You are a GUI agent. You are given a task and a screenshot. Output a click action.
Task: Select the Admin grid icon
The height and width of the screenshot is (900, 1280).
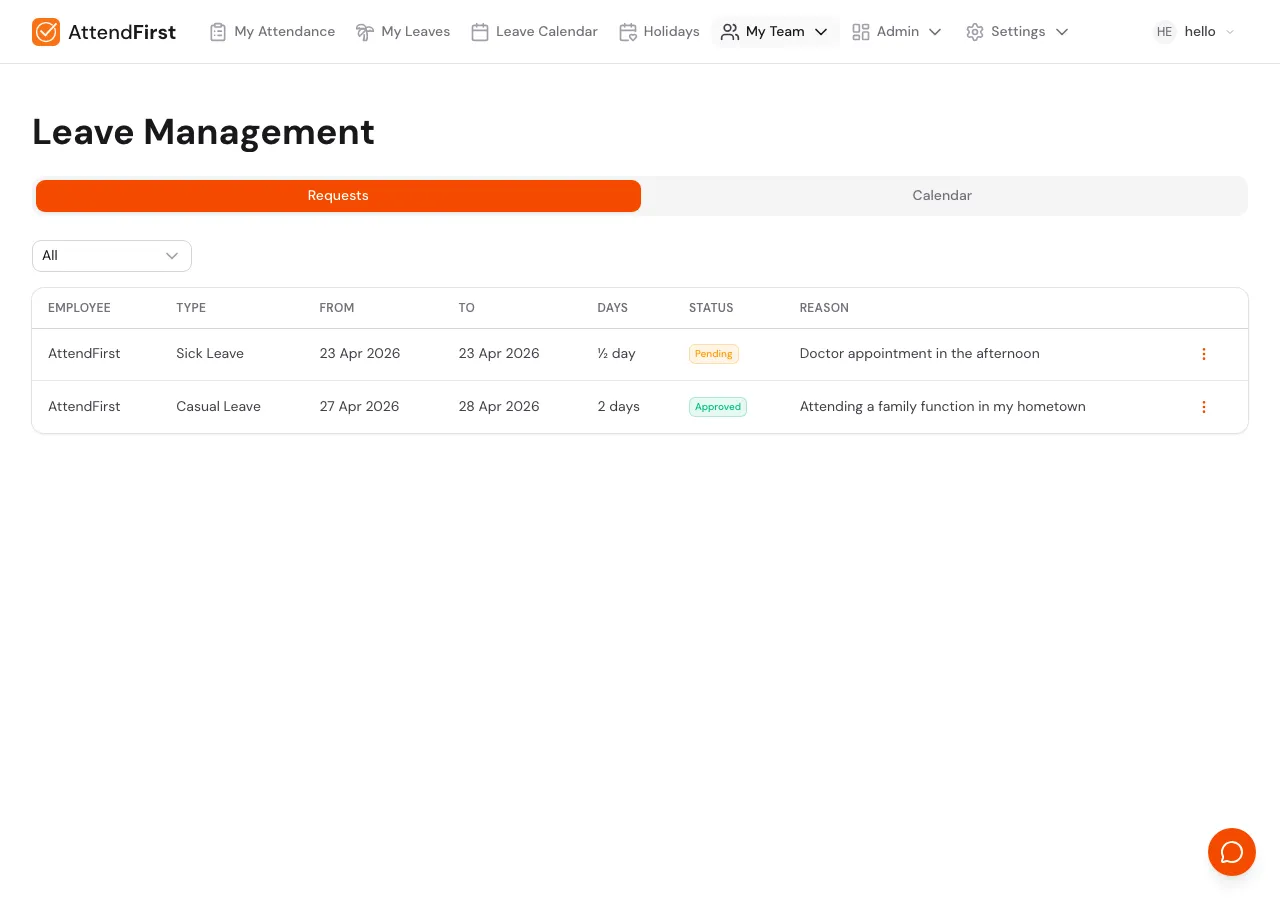click(x=861, y=31)
